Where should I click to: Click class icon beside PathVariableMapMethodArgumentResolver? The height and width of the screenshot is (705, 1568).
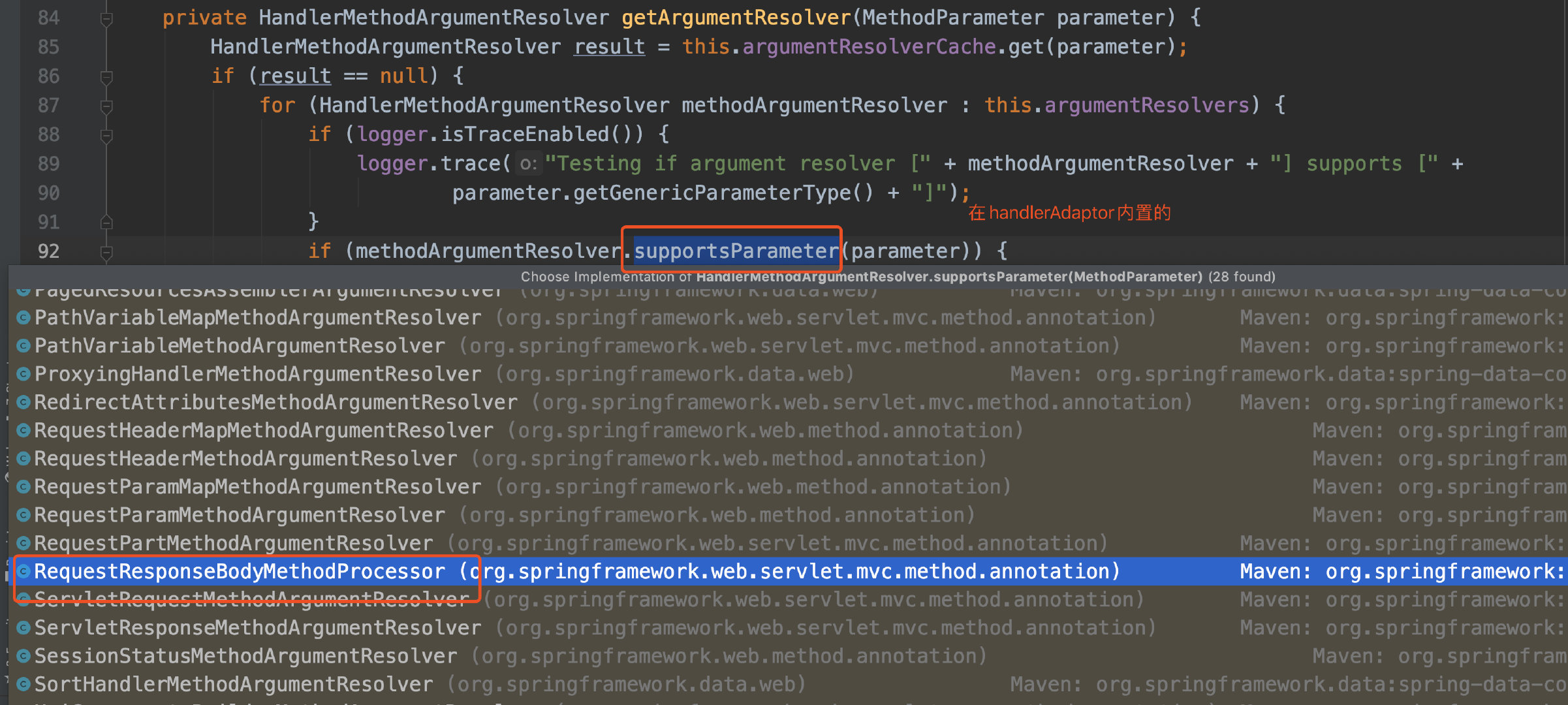pyautogui.click(x=24, y=318)
